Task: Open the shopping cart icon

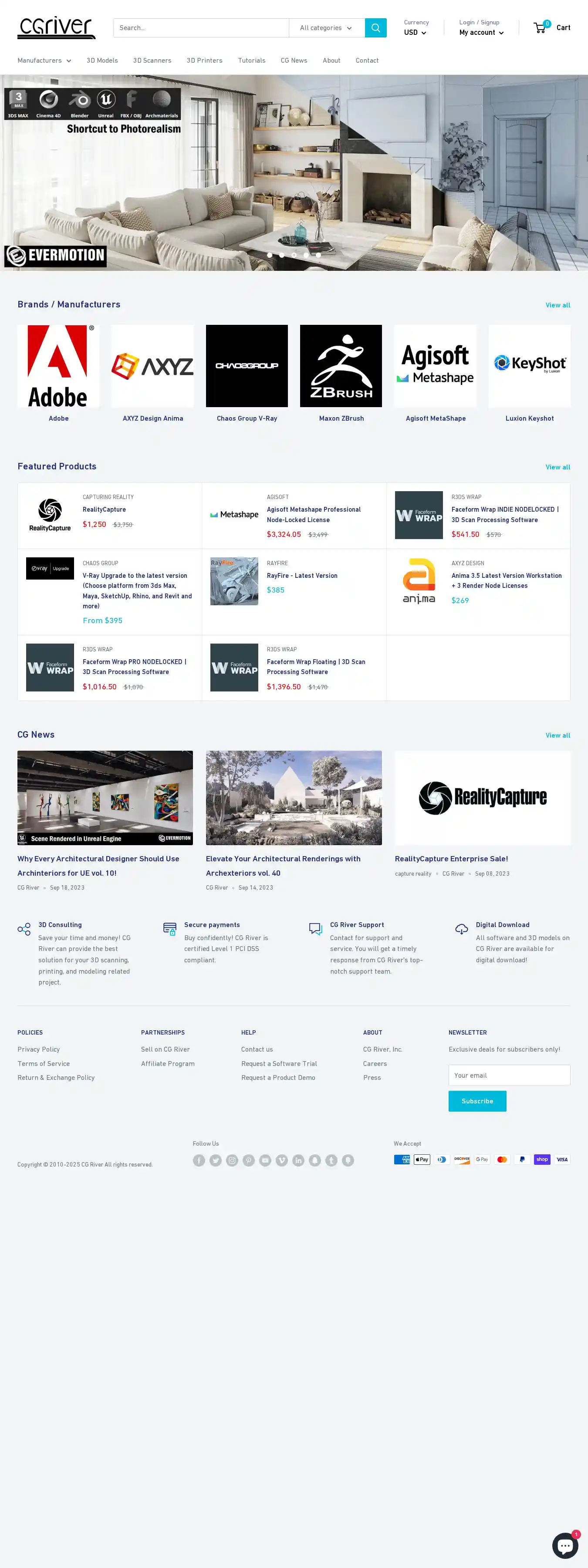Action: pos(540,28)
